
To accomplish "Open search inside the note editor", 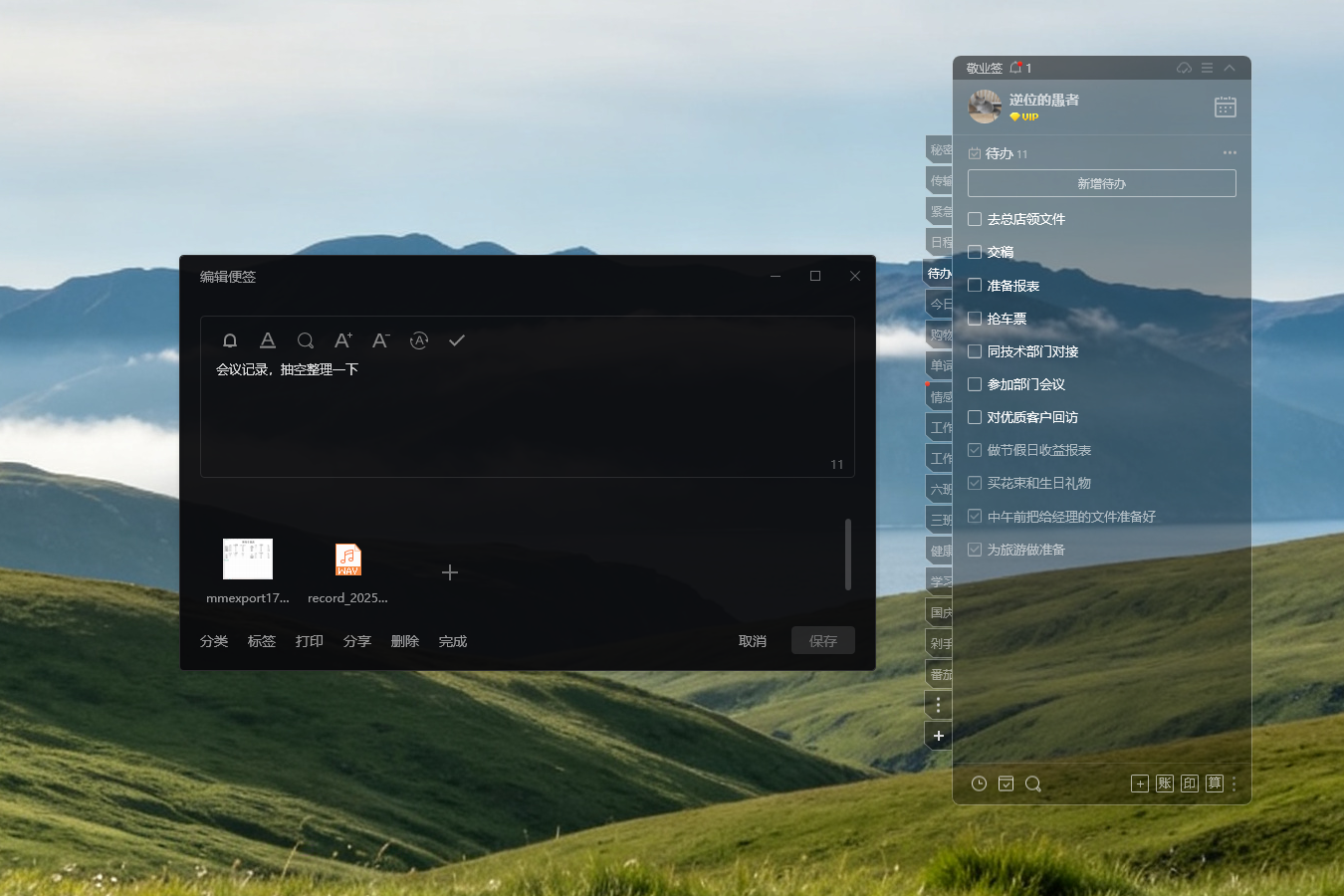I will tap(306, 340).
